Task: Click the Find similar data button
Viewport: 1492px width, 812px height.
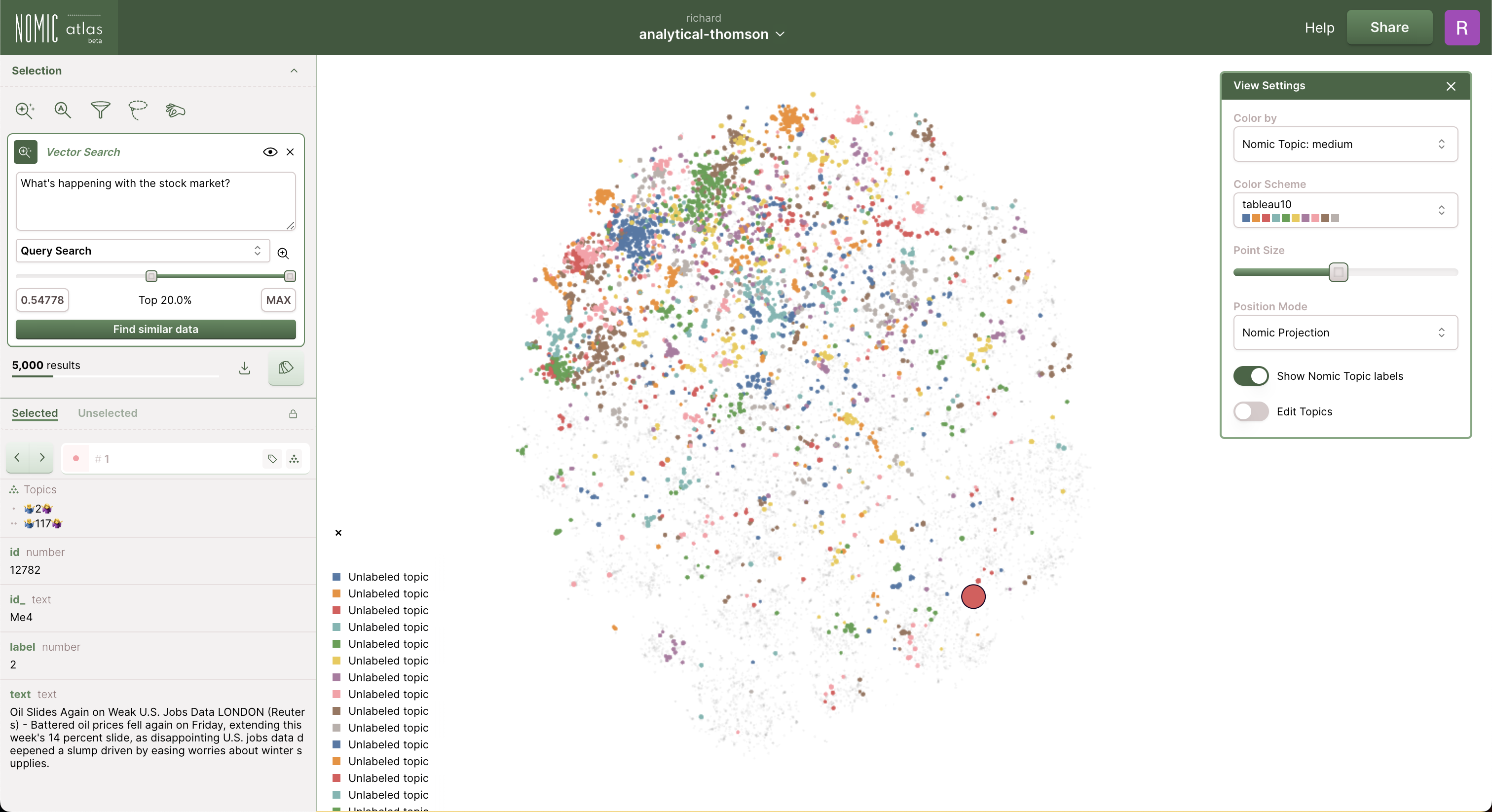Action: (155, 328)
